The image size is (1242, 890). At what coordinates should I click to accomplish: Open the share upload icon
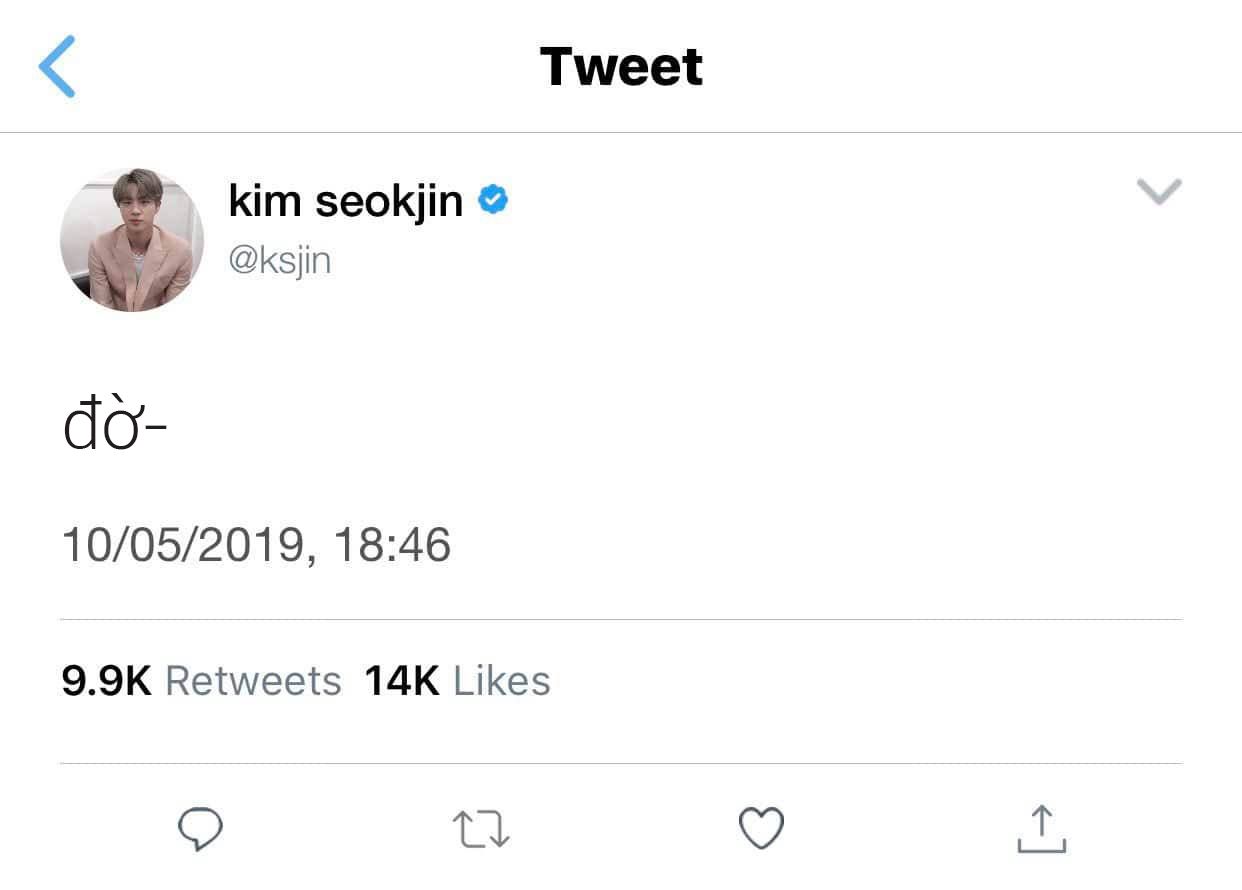[1041, 829]
